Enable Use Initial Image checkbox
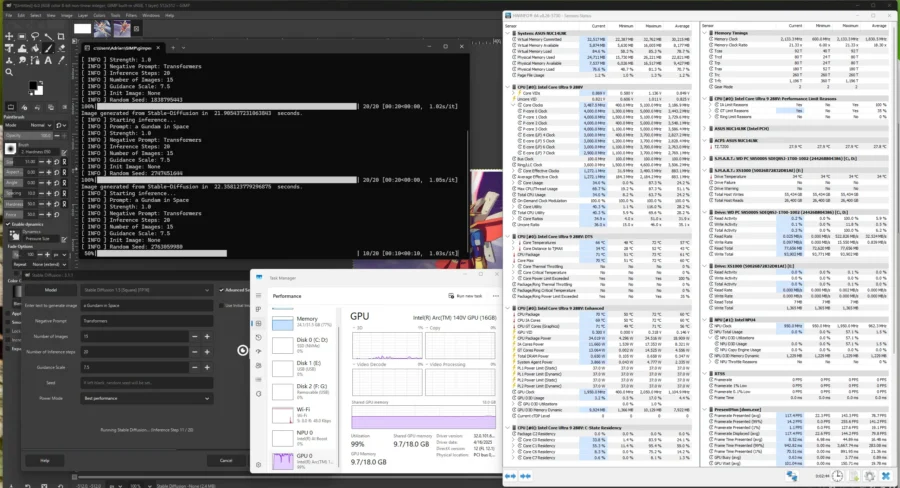This screenshot has height=488, width=900. pos(222,305)
